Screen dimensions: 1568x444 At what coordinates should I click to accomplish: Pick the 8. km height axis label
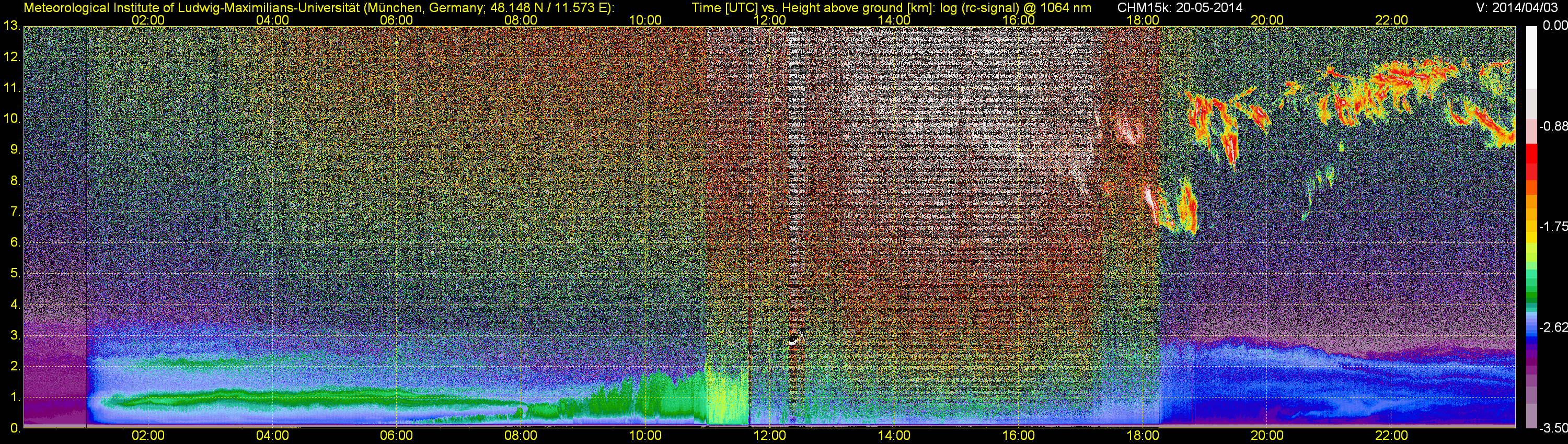tap(15, 181)
